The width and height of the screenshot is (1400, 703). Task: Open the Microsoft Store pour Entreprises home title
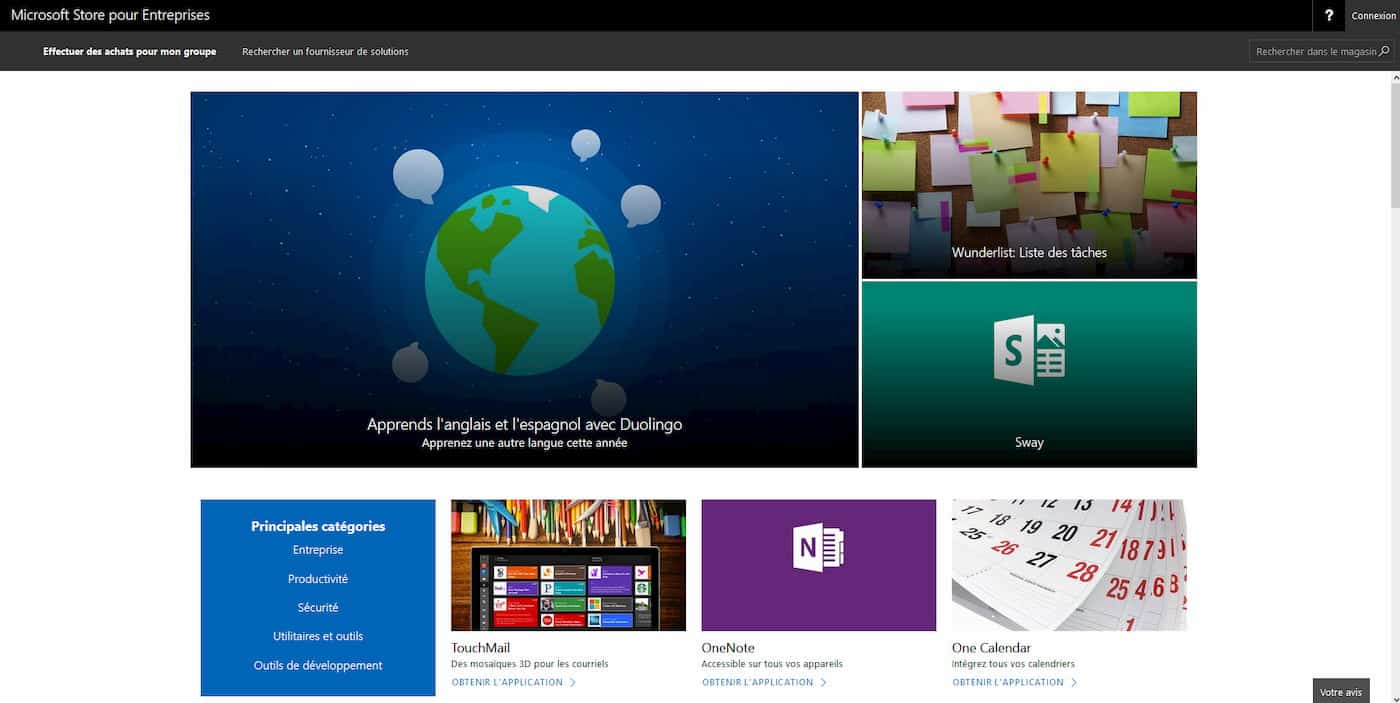(x=110, y=15)
